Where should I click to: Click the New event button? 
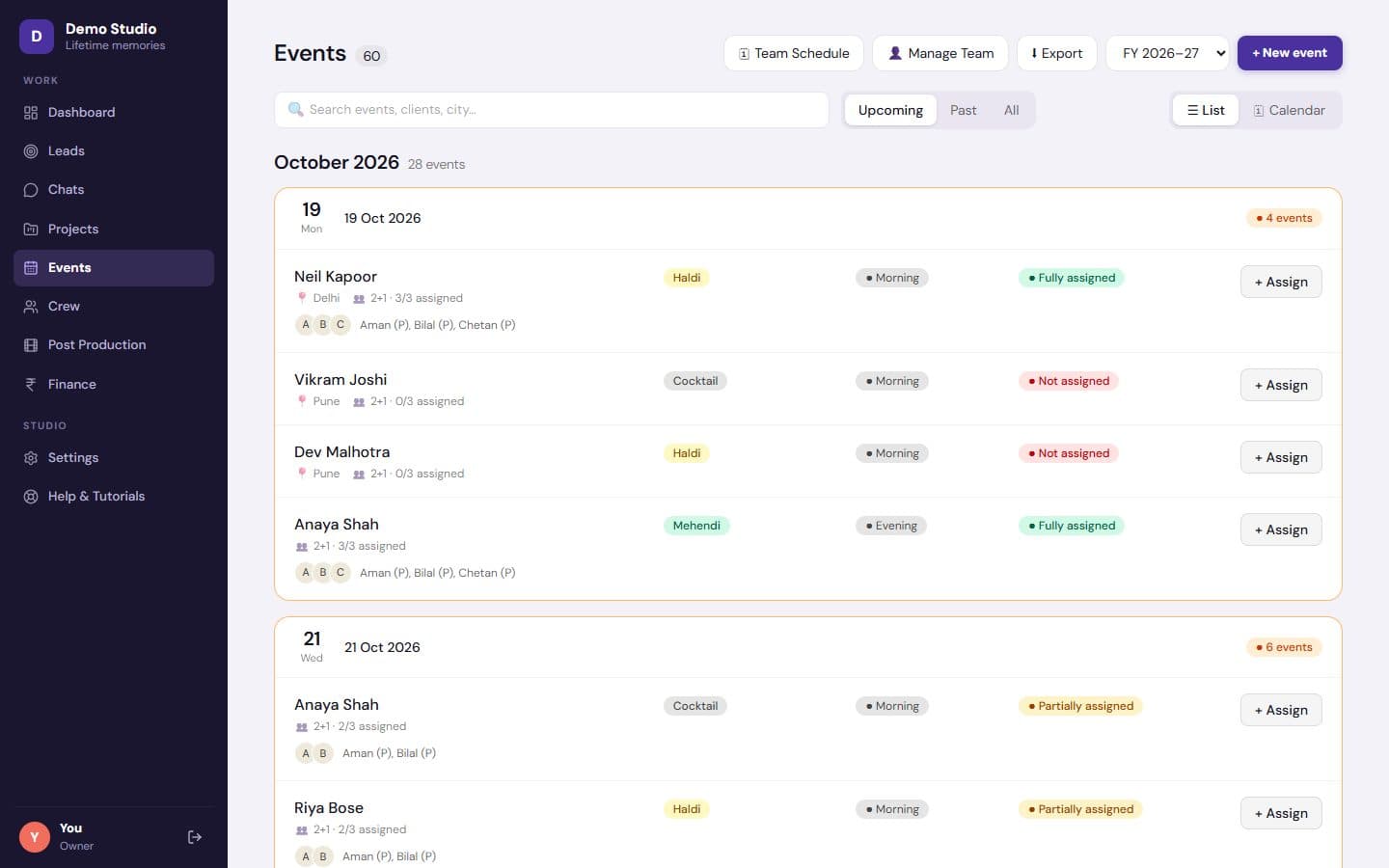pyautogui.click(x=1290, y=53)
